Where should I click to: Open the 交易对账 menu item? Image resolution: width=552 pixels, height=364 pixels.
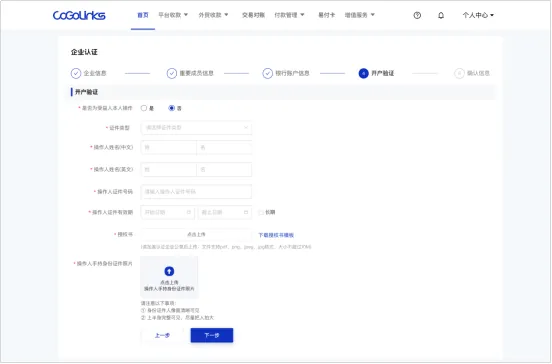click(x=253, y=15)
